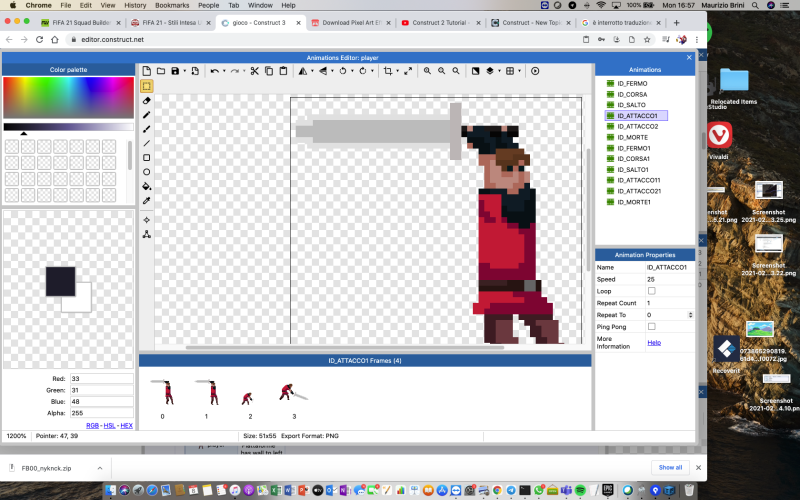The width and height of the screenshot is (800, 500).
Task: Click Show all downloads button
Action: [x=670, y=467]
